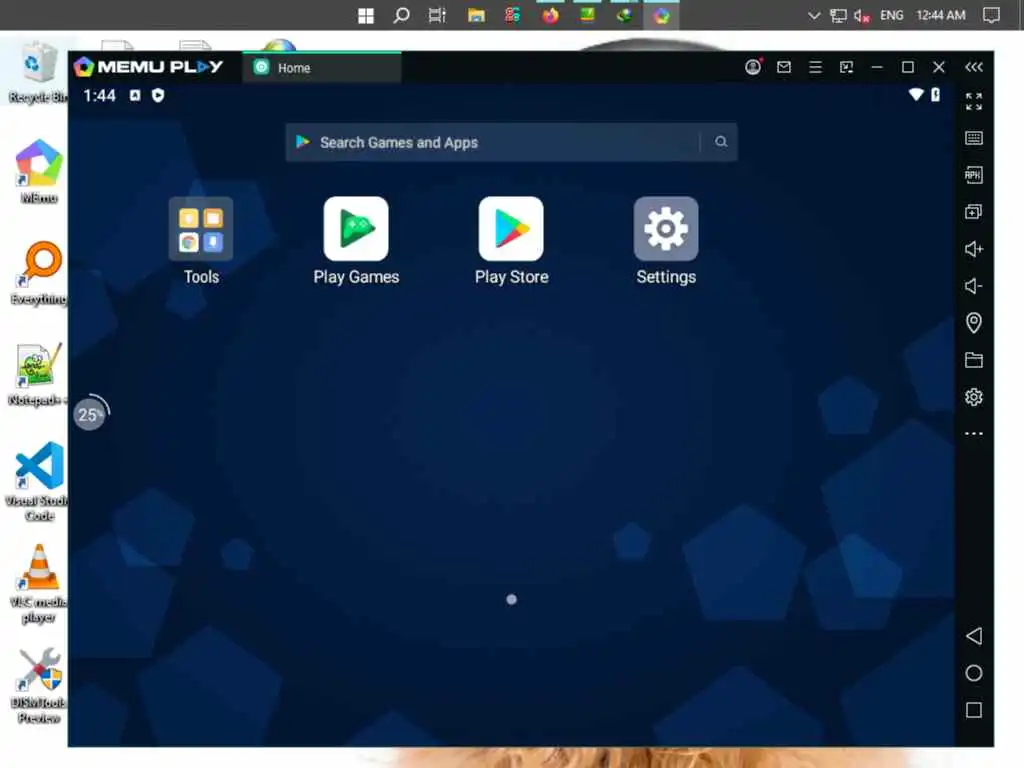Select the Visual Studio Code desktop shortcut

tap(39, 481)
